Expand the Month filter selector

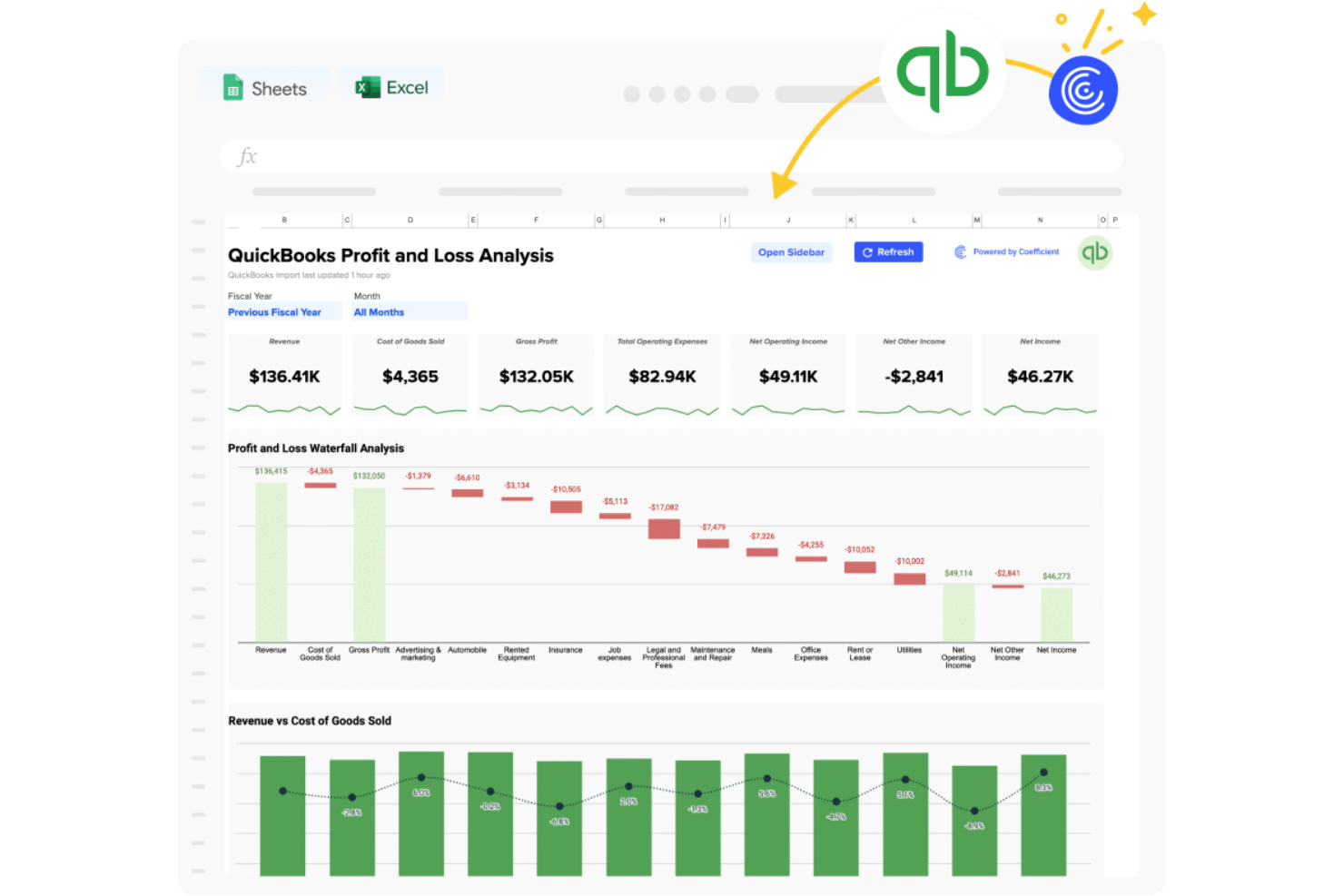[410, 311]
